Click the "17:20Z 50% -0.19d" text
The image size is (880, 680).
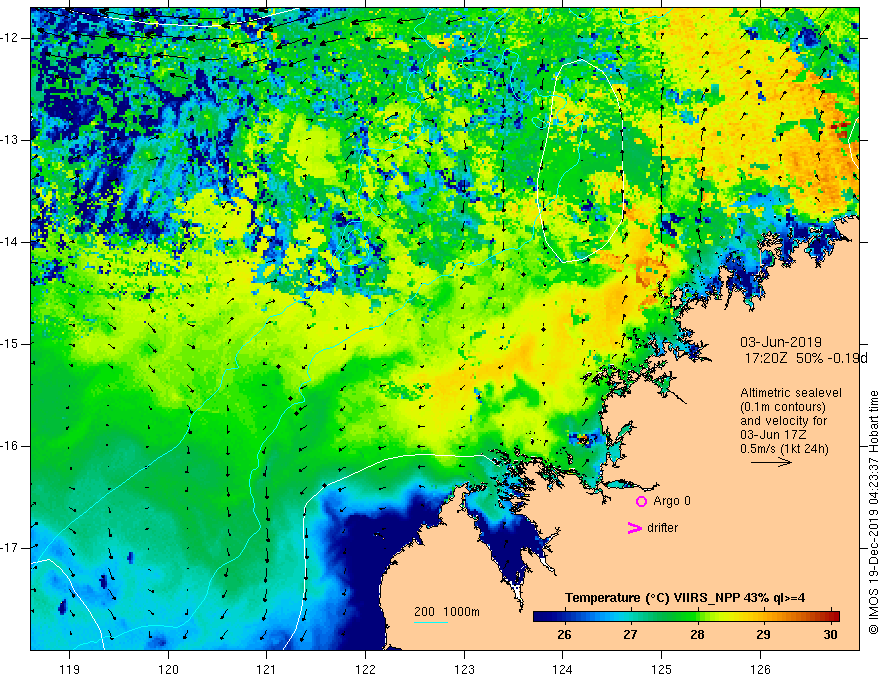[806, 358]
